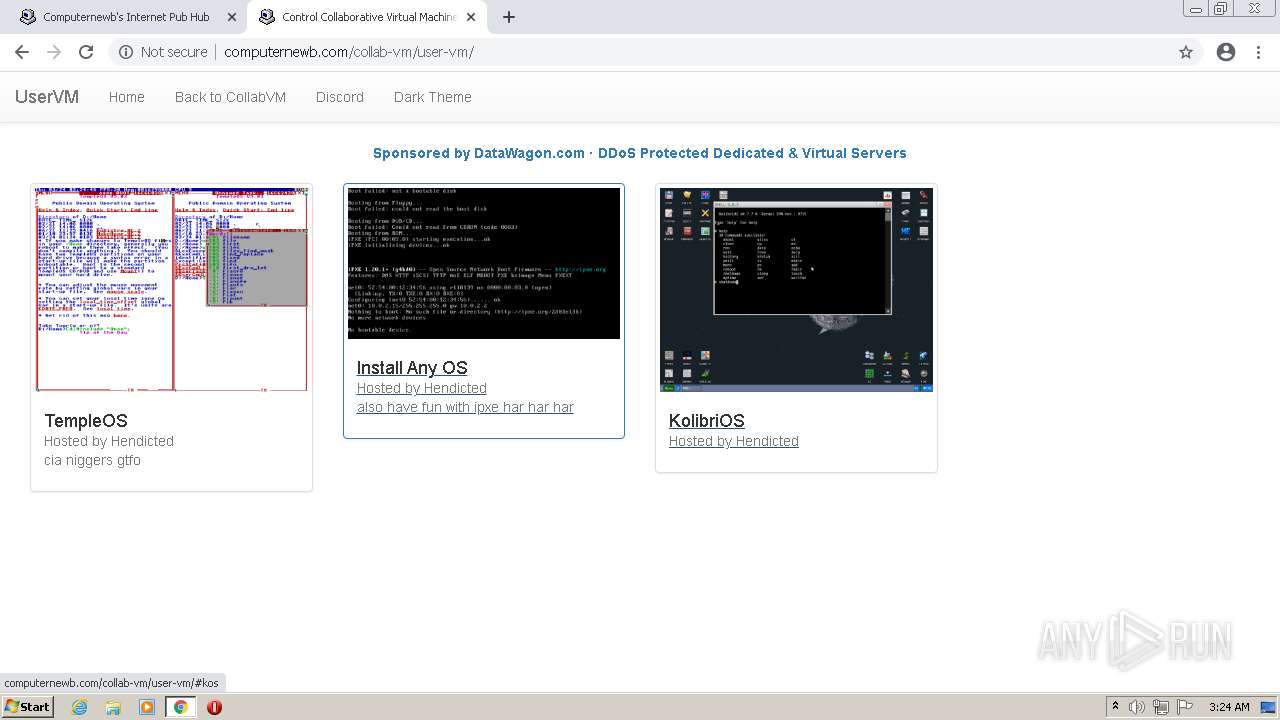Select the Chrome taskbar icon
1280x720 pixels.
point(180,707)
